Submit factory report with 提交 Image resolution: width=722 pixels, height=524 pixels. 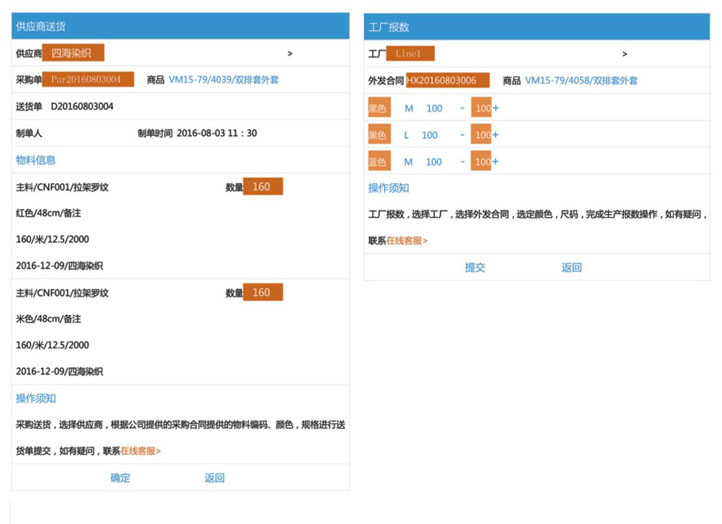click(475, 267)
